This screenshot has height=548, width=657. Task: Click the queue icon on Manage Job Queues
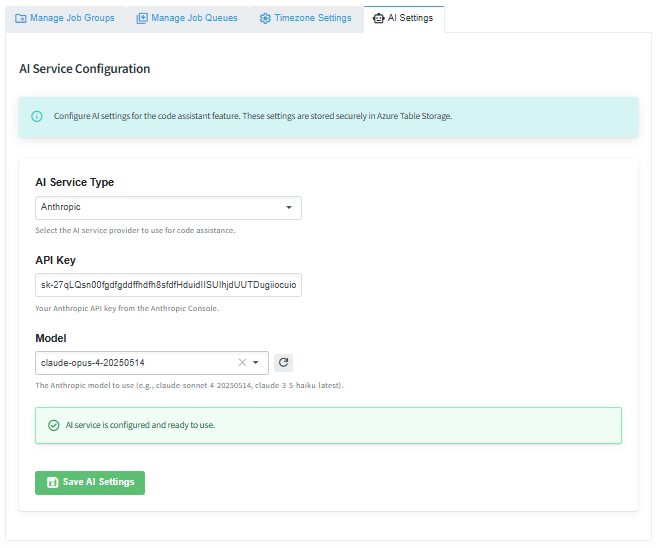coord(142,18)
